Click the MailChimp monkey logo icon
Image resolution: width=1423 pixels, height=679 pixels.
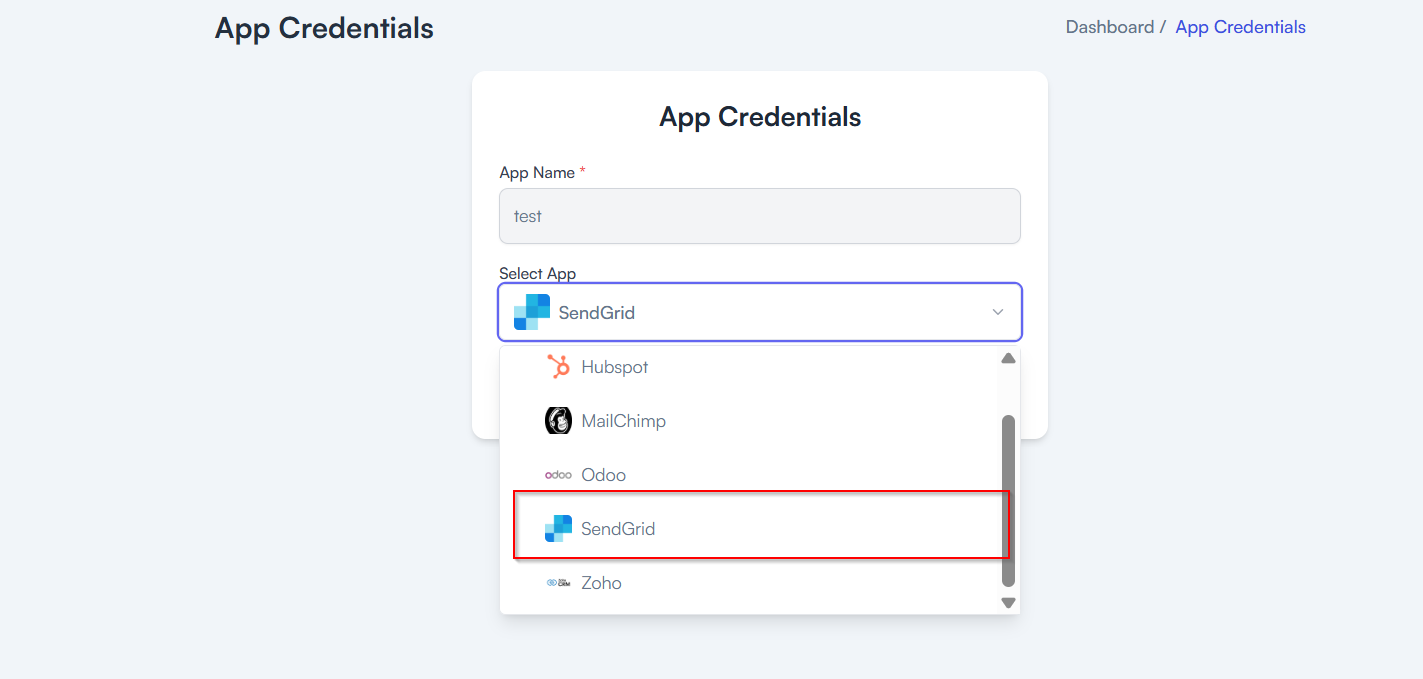pyautogui.click(x=558, y=421)
